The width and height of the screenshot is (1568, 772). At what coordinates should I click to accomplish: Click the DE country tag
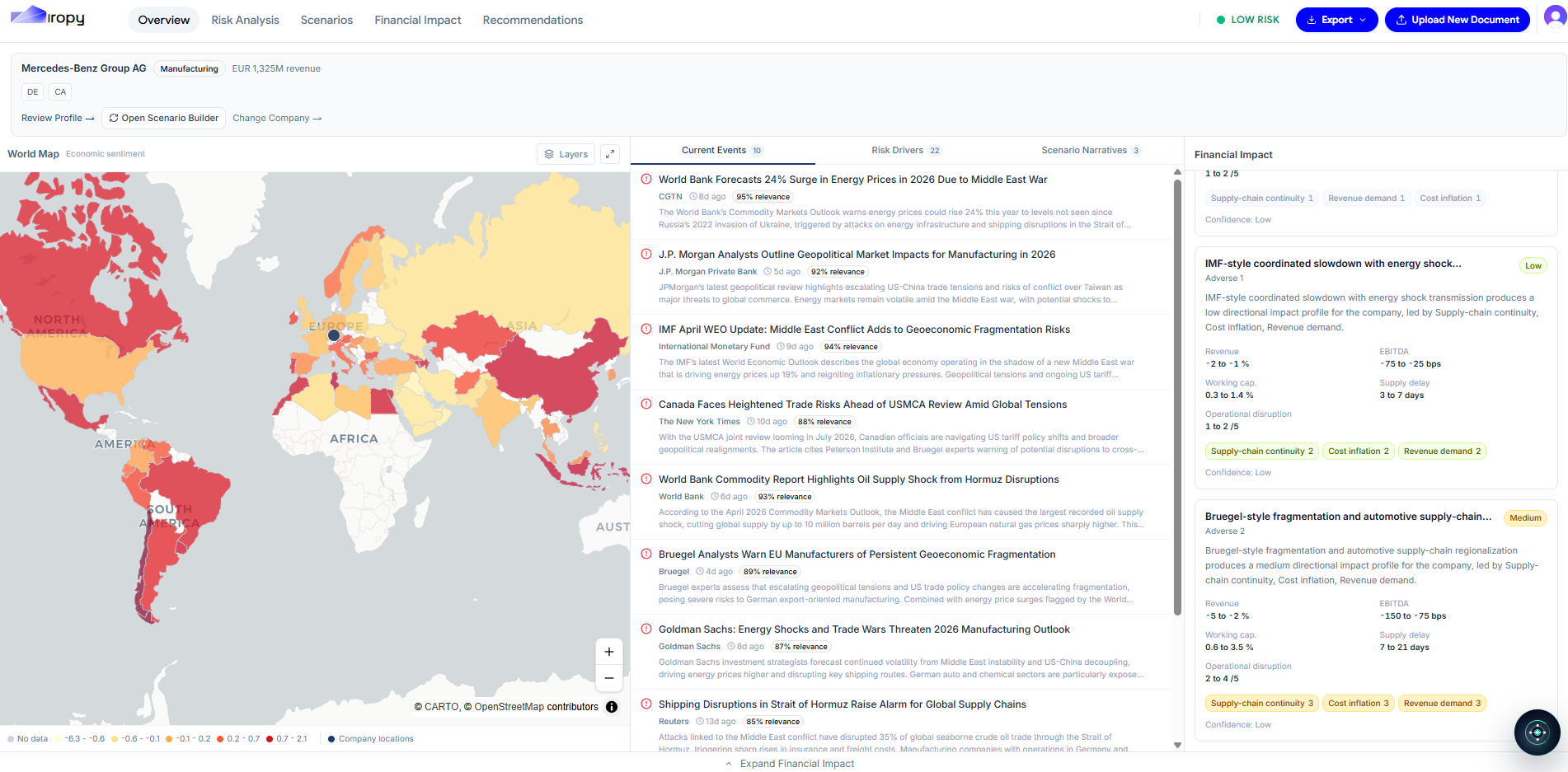click(32, 91)
